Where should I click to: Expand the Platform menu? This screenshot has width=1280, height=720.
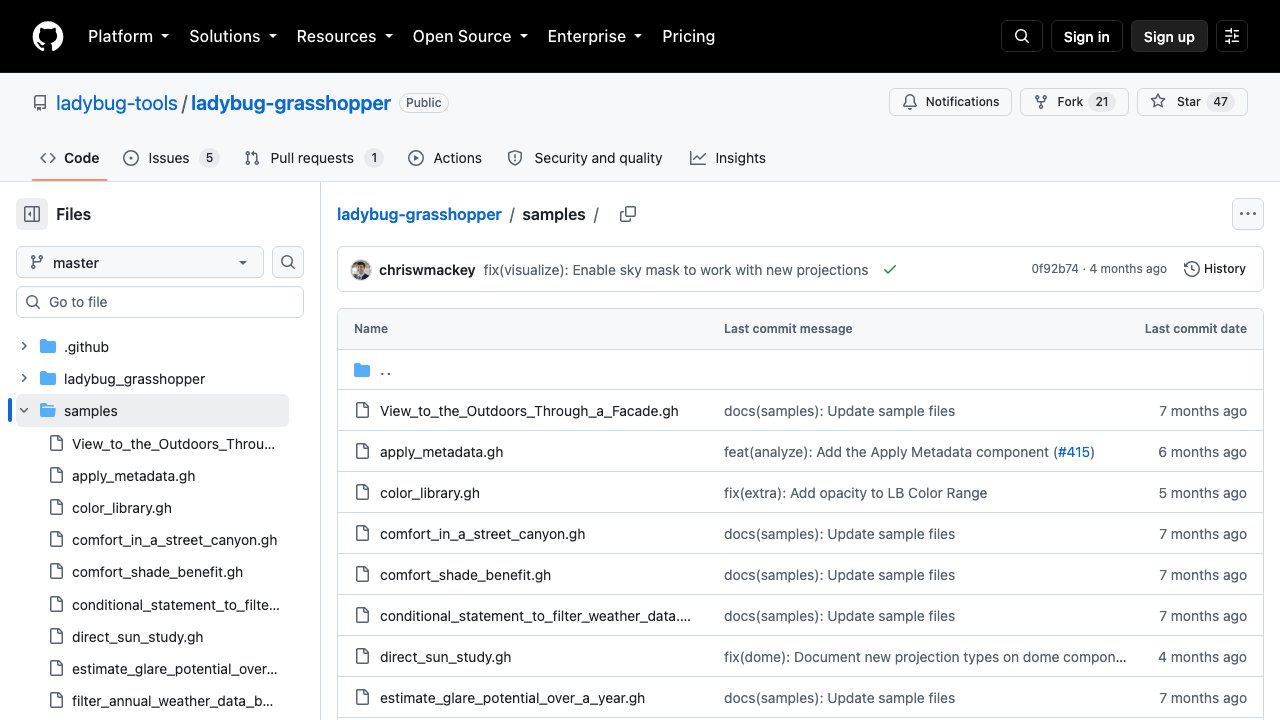coord(128,37)
